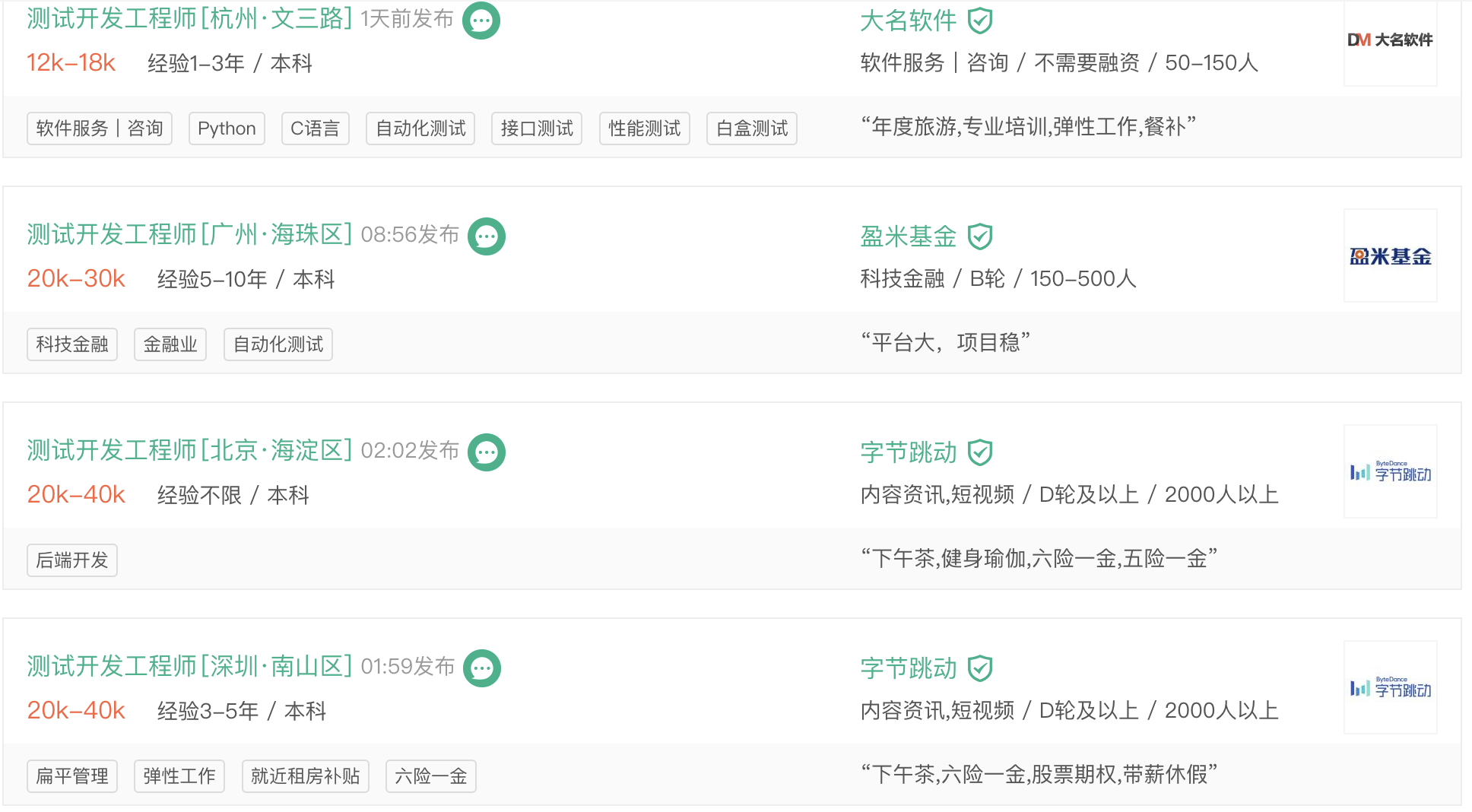Open the 大名软件 company logo

[x=1390, y=40]
